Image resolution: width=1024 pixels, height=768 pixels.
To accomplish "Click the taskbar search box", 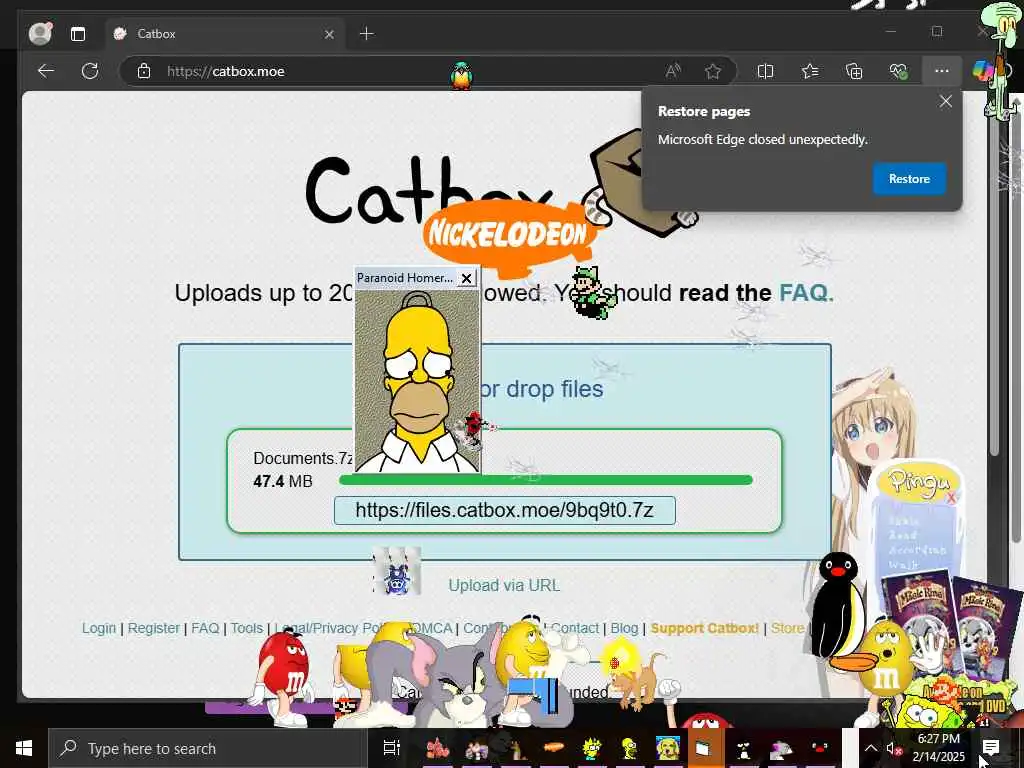I will [x=208, y=748].
